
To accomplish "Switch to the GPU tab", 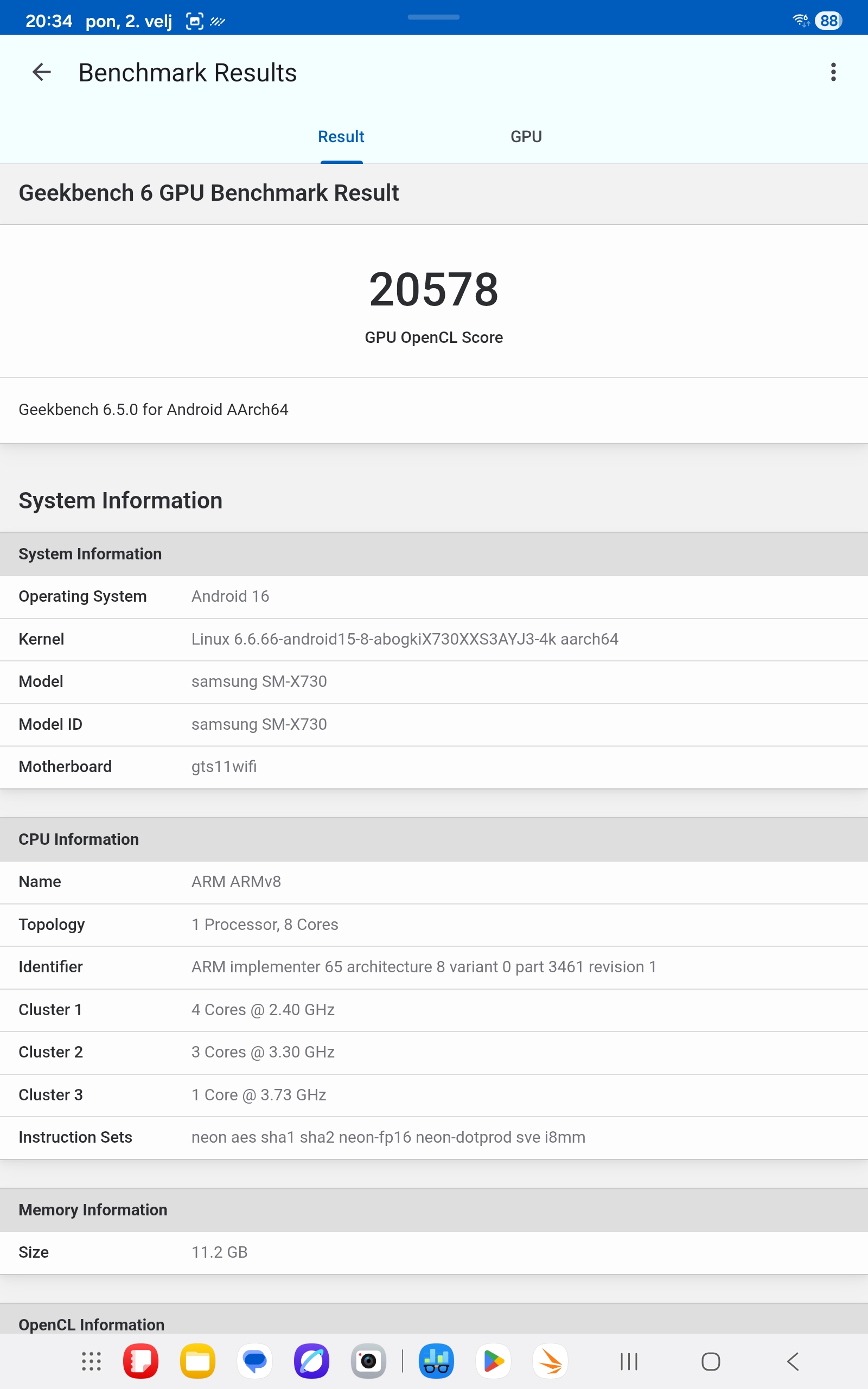I will pyautogui.click(x=526, y=137).
